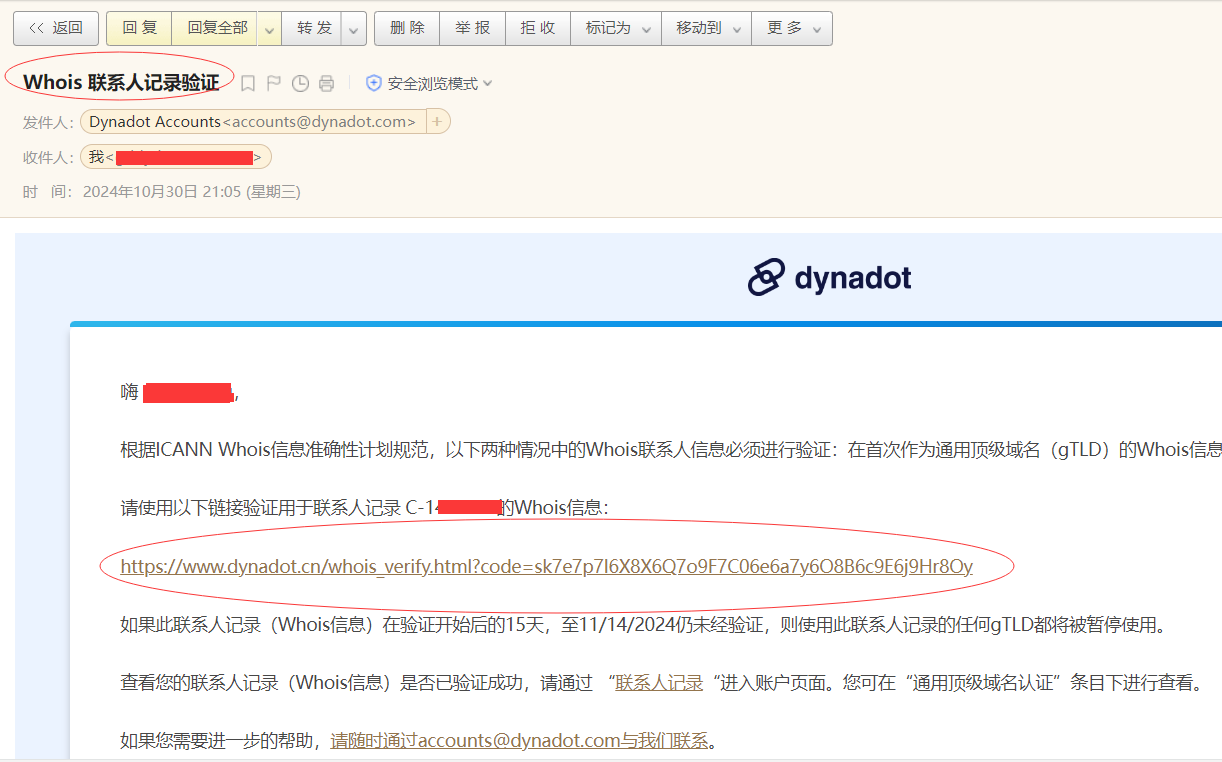The width and height of the screenshot is (1222, 762).
Task: Click 请随时通过accounts@dynadot.com与我们联系 link
Action: click(x=519, y=741)
